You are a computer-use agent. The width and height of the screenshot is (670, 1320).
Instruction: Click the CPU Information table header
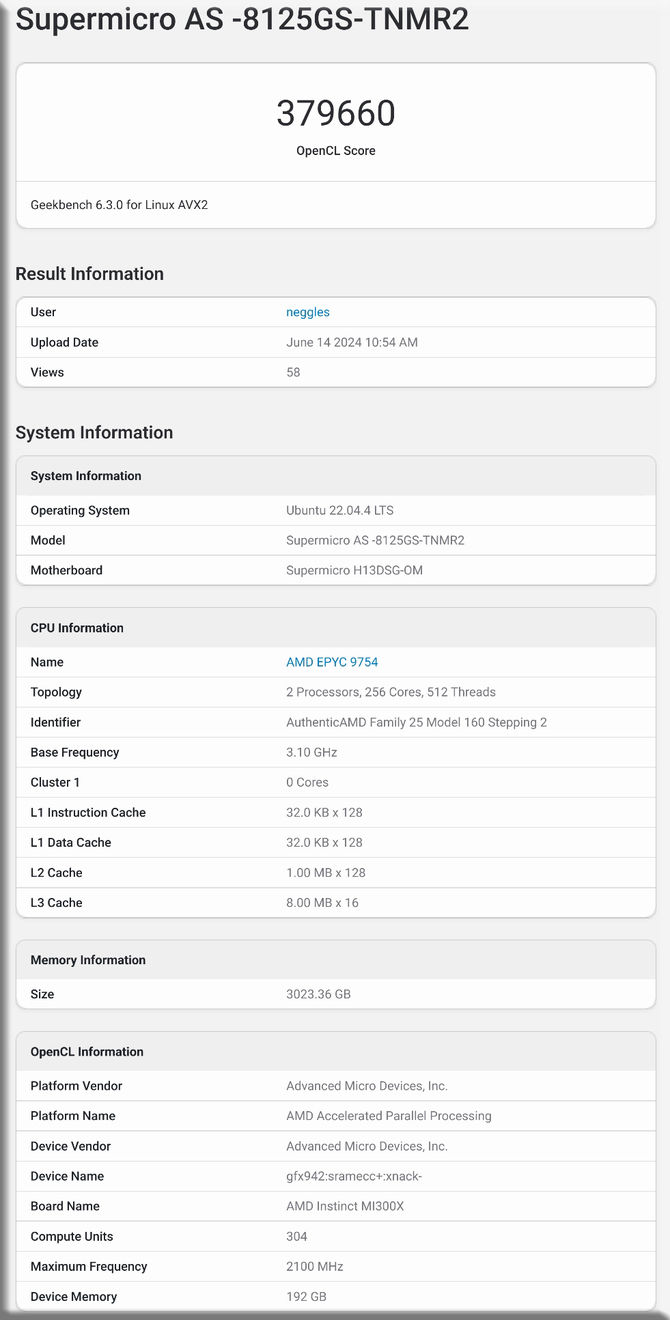[336, 628]
